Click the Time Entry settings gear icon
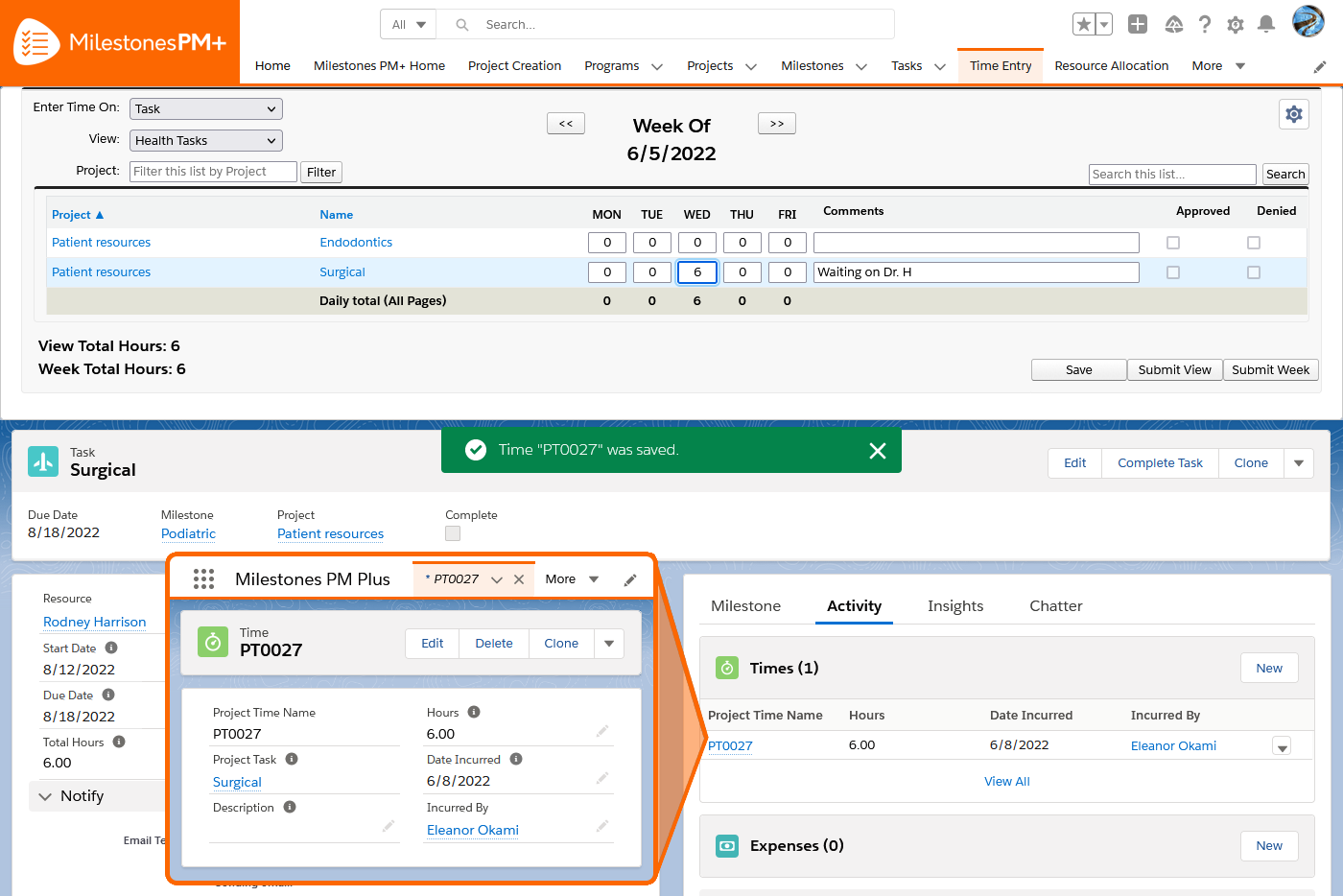1343x896 pixels. (x=1294, y=115)
